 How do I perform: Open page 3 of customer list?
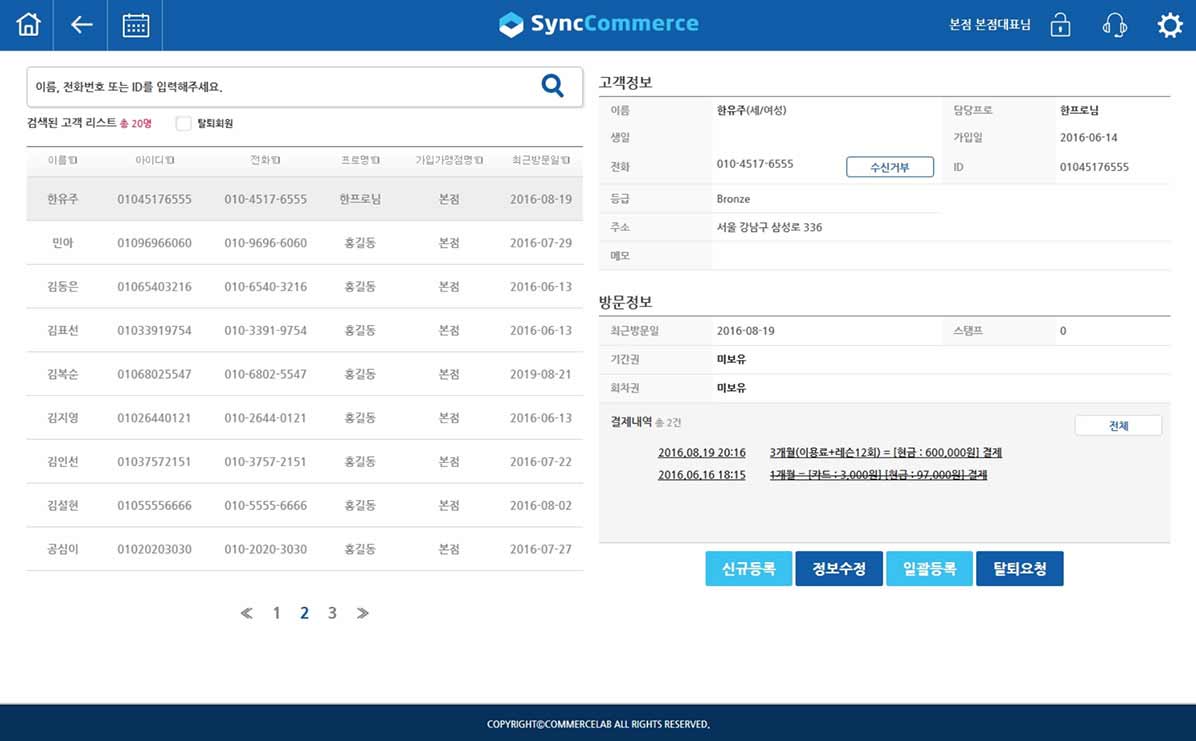(332, 613)
